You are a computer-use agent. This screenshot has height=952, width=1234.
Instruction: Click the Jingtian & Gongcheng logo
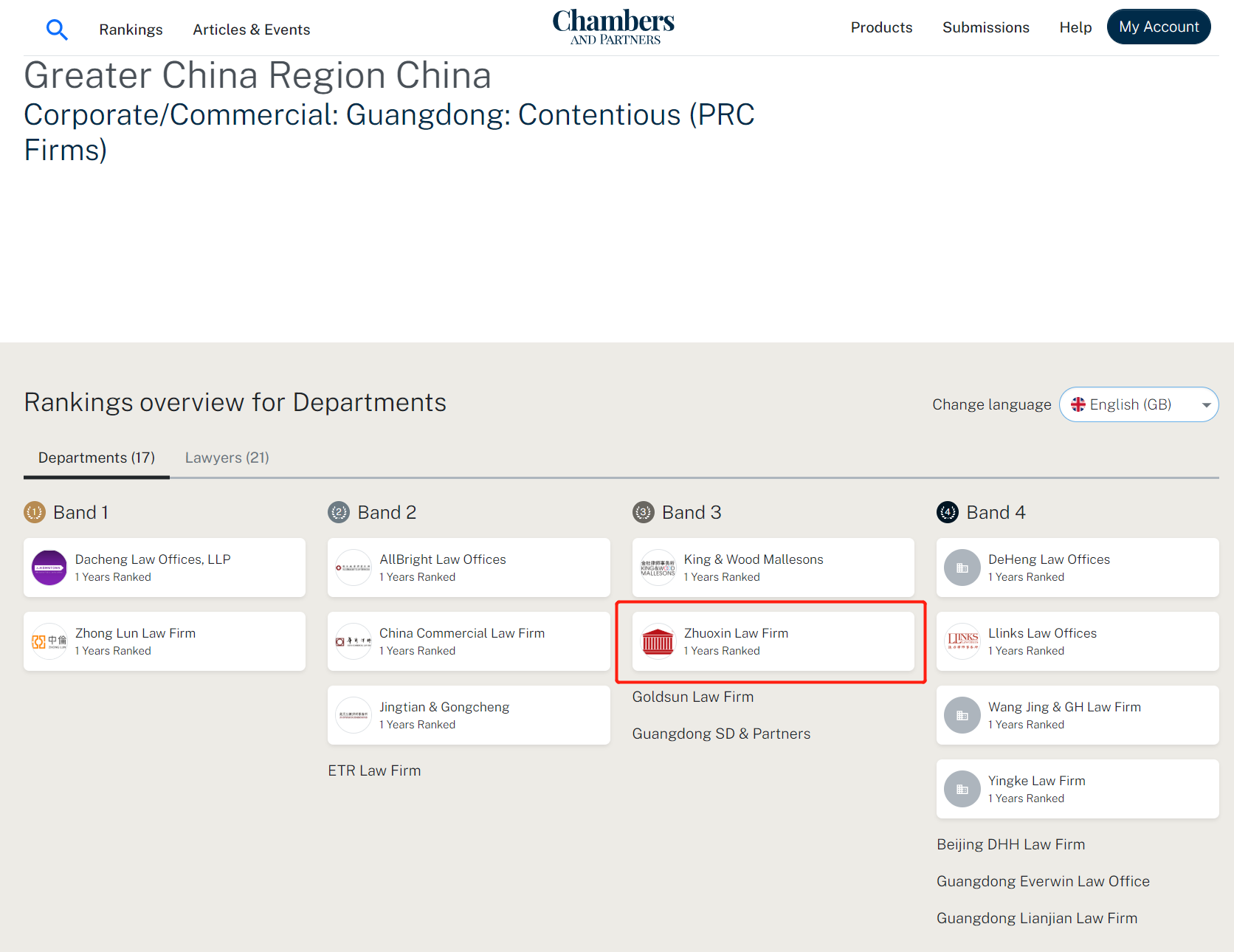[x=354, y=715]
